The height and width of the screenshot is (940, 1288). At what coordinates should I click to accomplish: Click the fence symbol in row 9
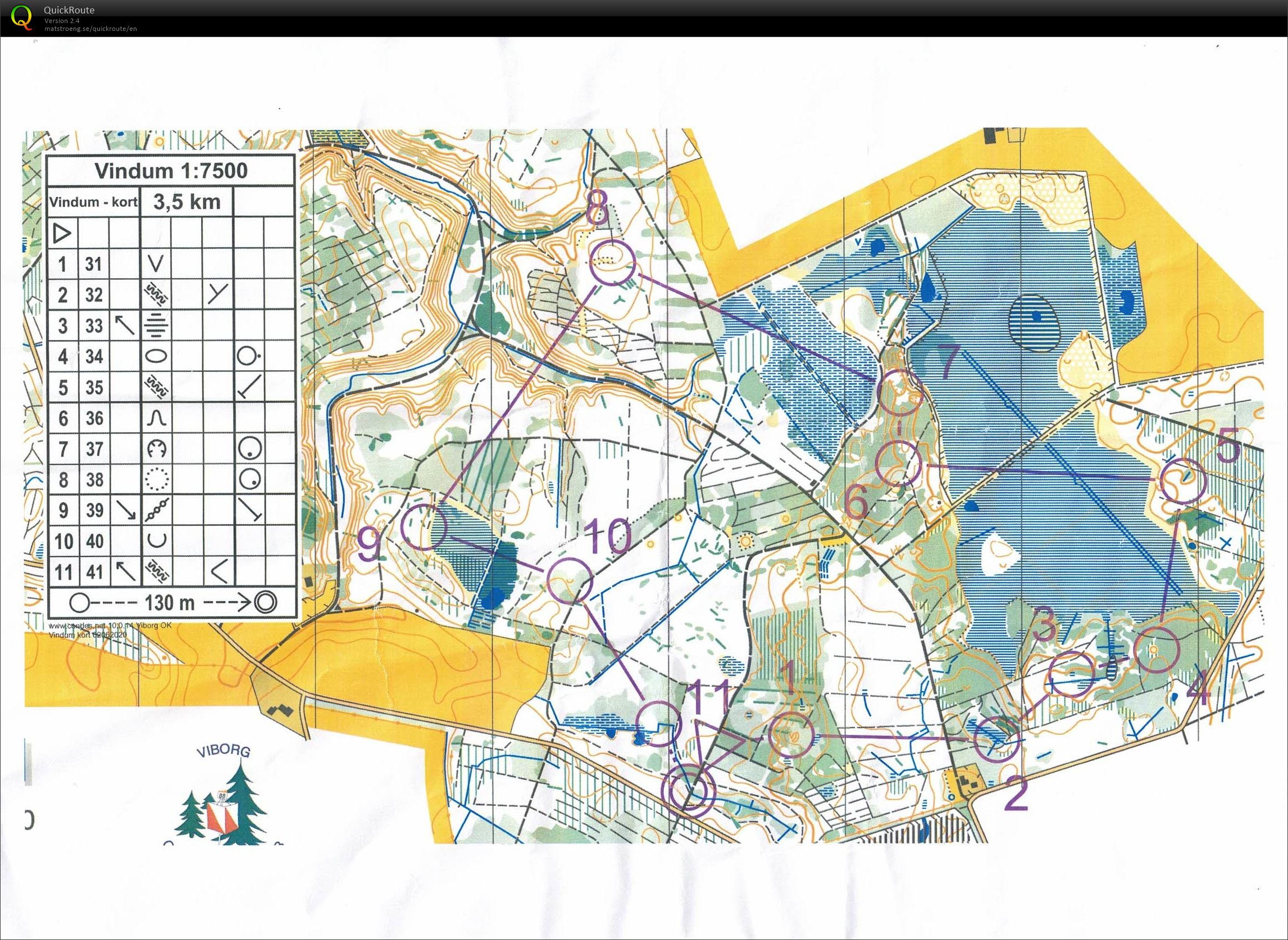point(156,510)
